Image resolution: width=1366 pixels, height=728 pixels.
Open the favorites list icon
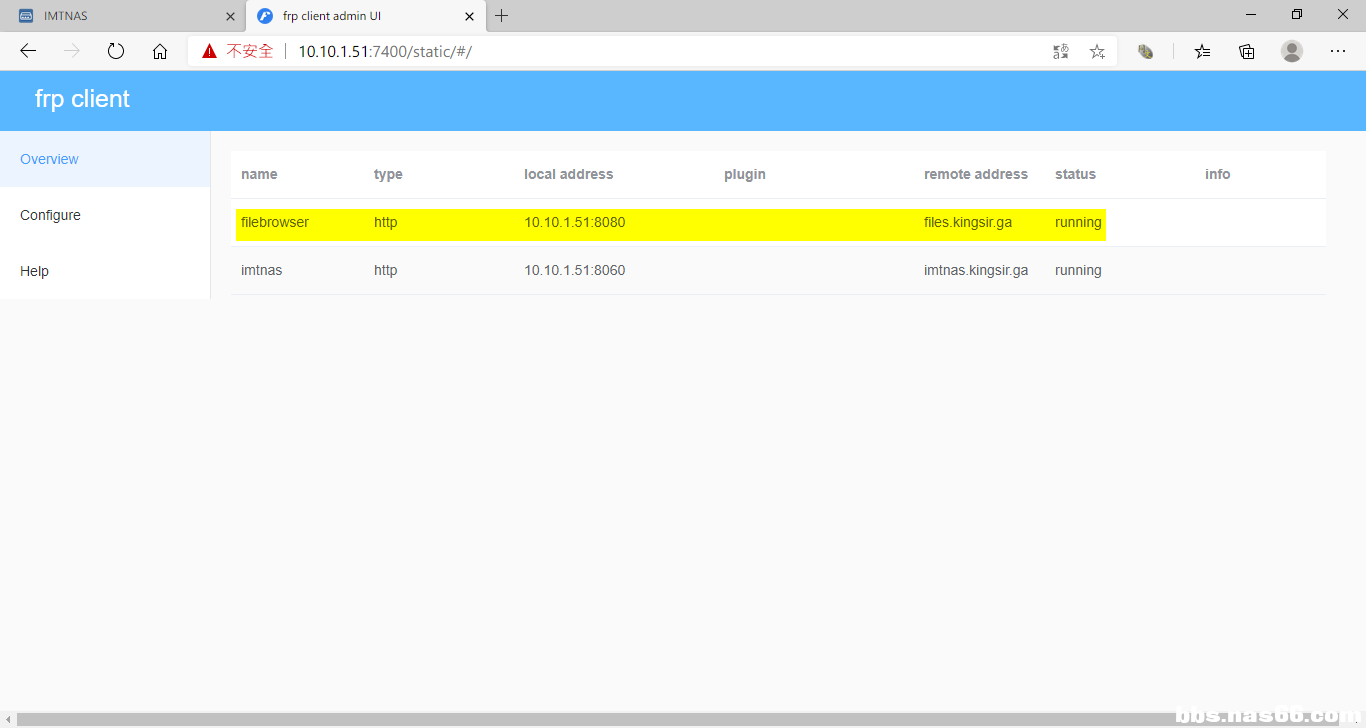point(1202,51)
